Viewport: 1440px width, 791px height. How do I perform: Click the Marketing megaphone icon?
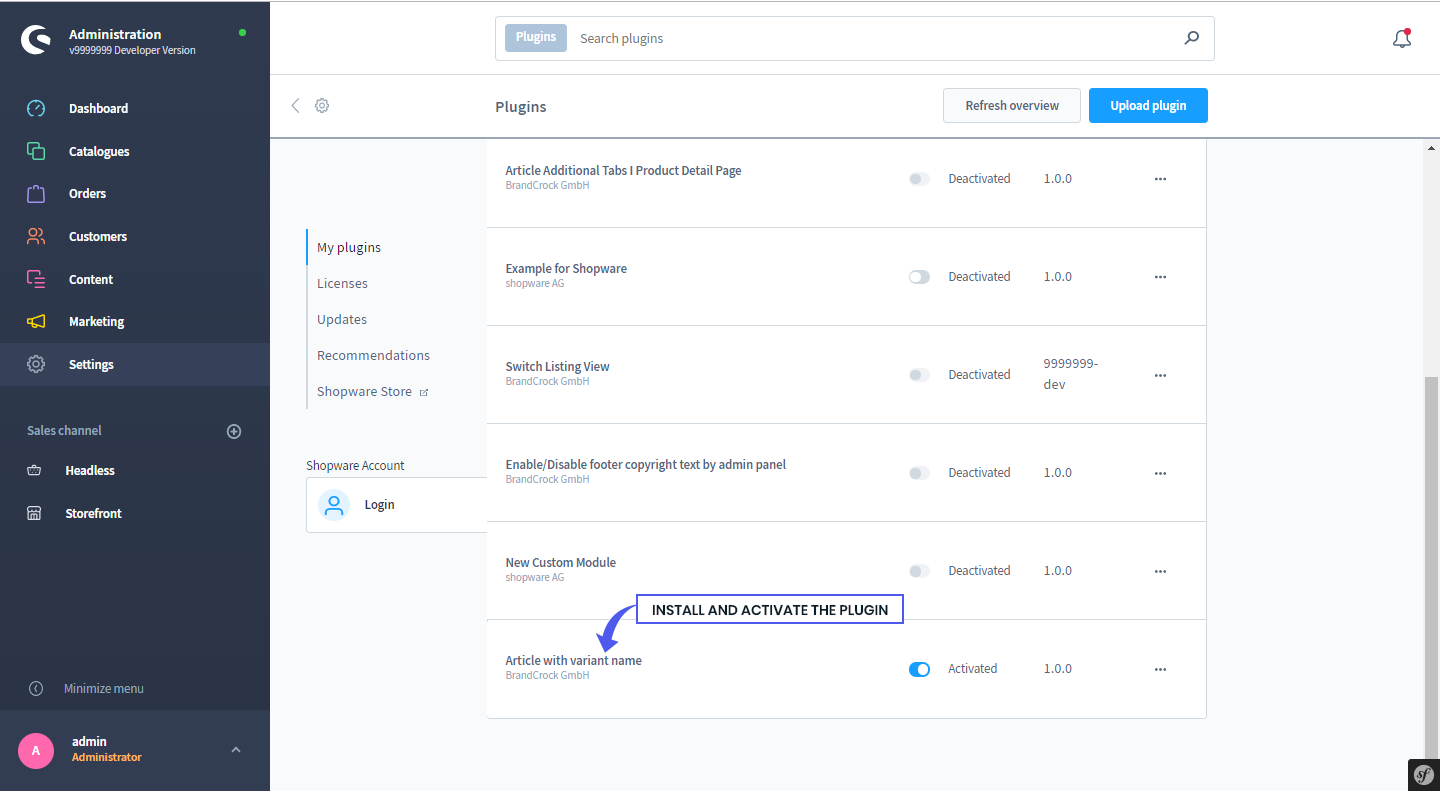click(36, 322)
